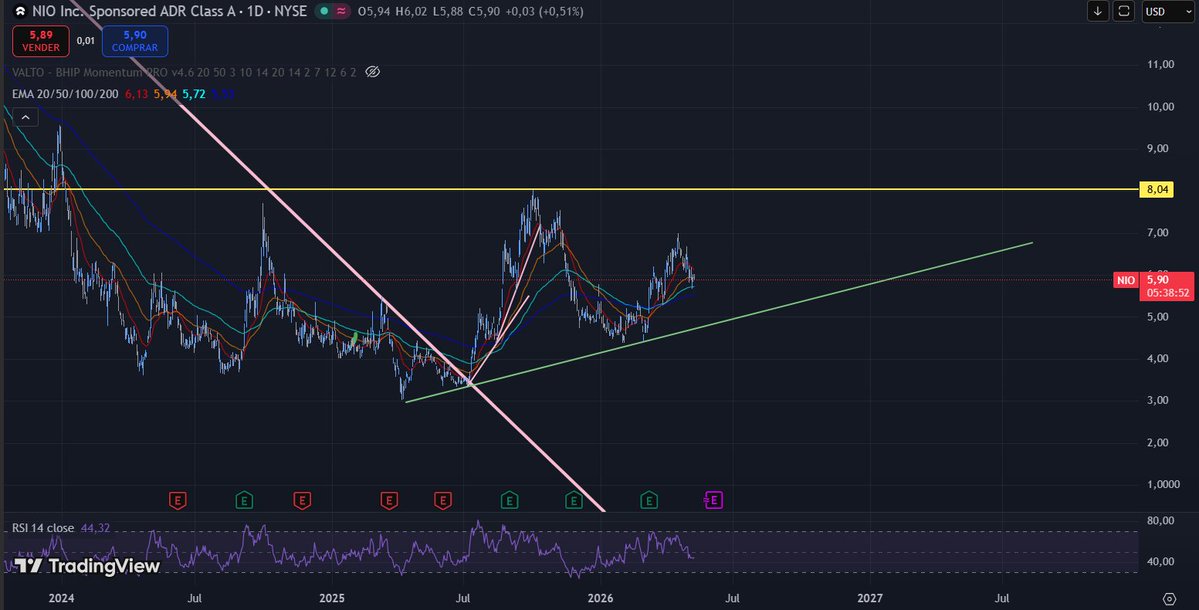Viewport: 1199px width, 610px height.
Task: Click the RSI 80,00 axis label
Action: 1161,521
